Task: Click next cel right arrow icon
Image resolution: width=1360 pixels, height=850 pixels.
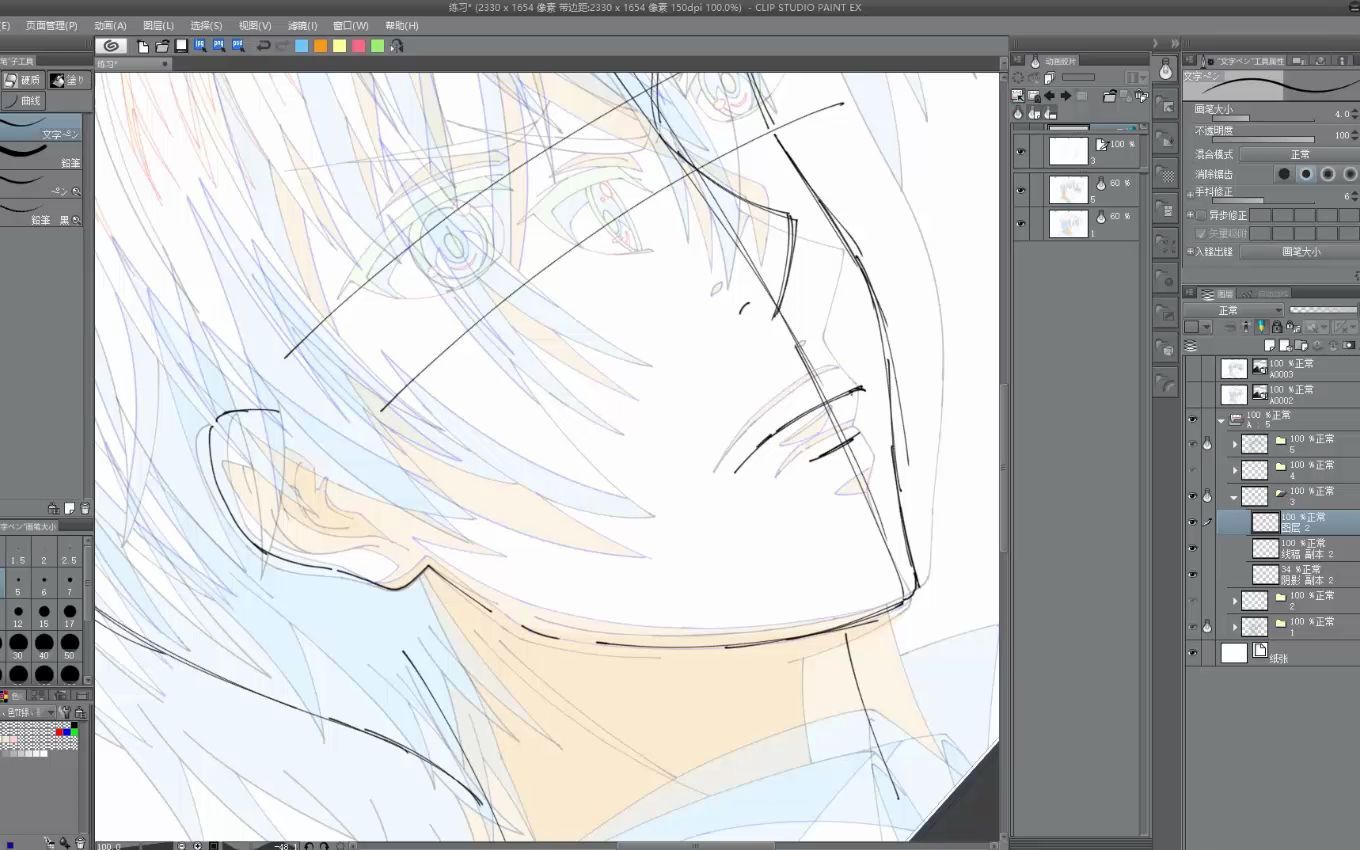Action: (1066, 96)
